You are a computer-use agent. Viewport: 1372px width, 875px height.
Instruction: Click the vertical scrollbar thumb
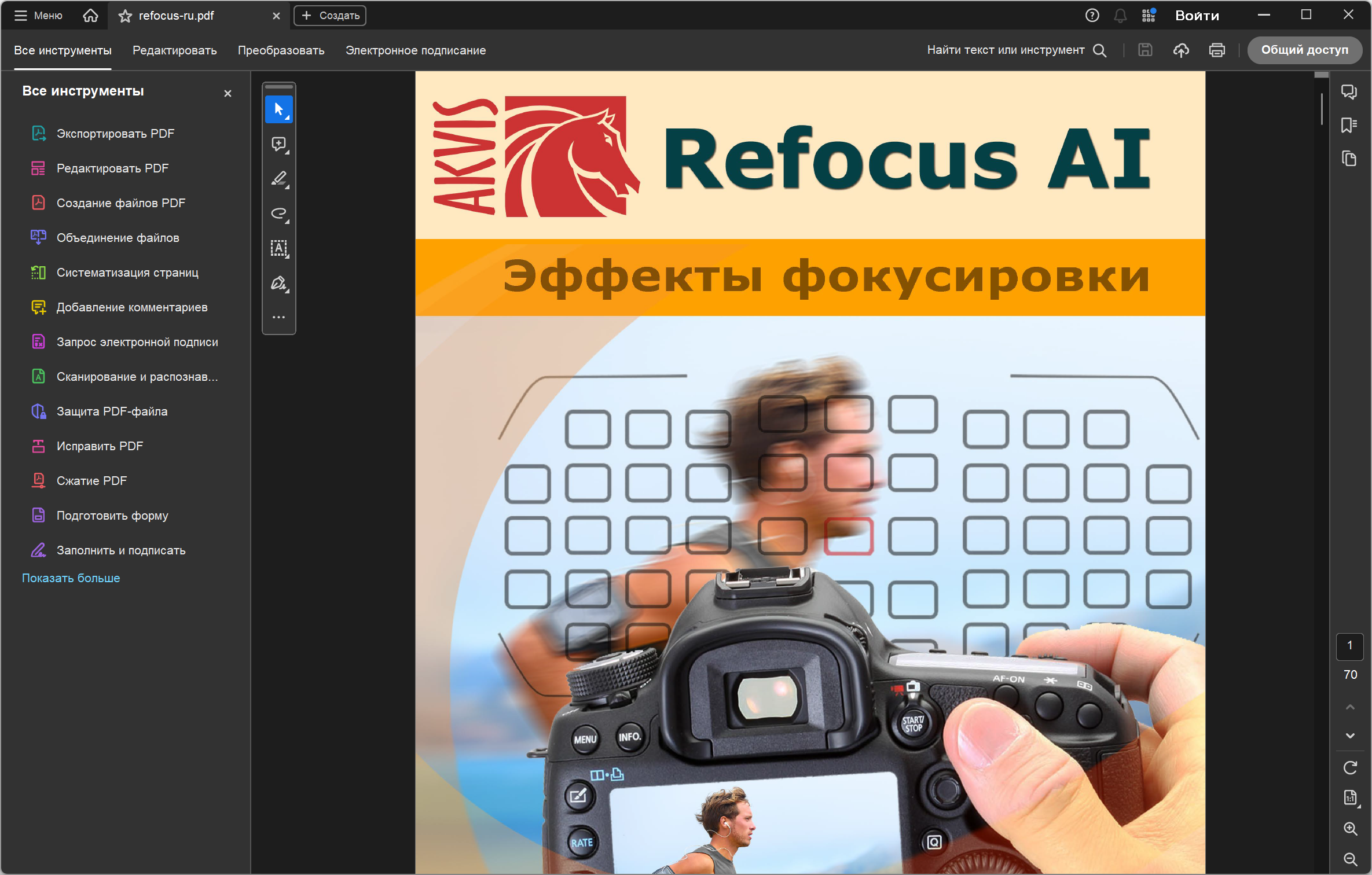coord(1322,108)
